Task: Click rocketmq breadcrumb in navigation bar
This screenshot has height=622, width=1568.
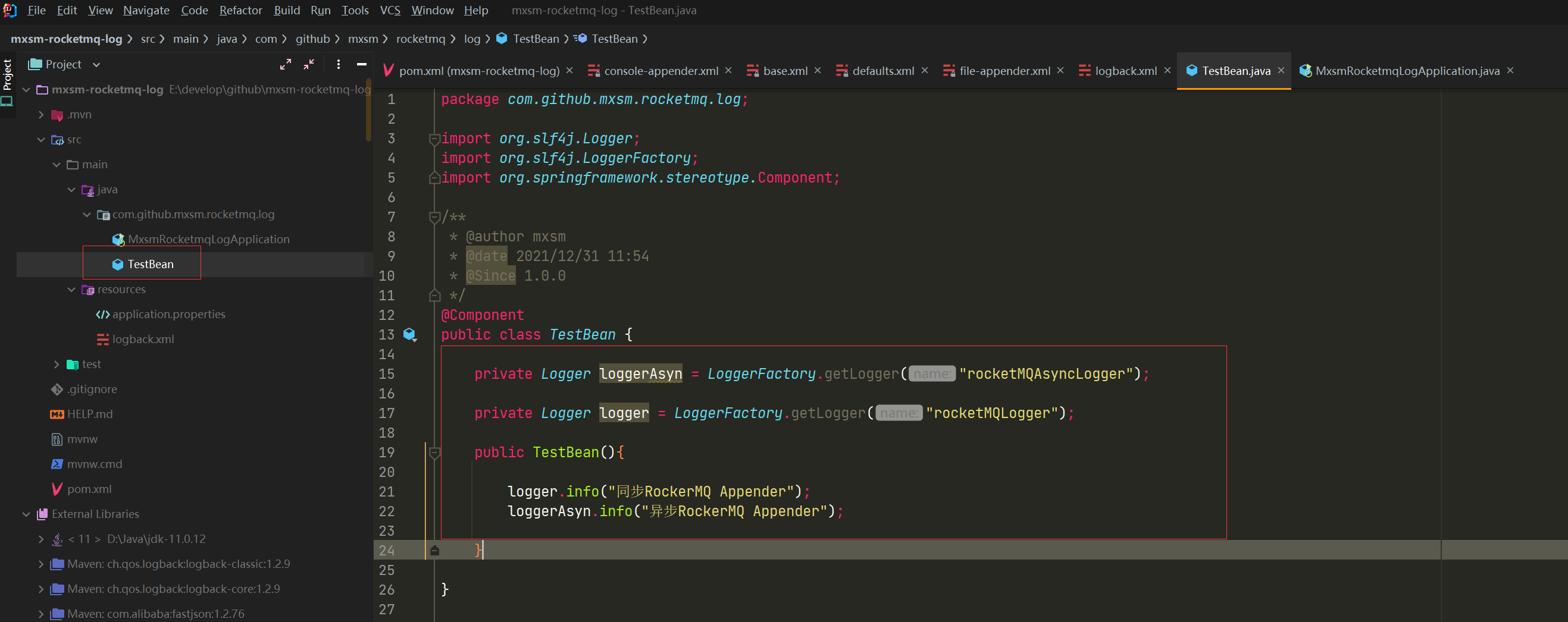Action: [421, 38]
